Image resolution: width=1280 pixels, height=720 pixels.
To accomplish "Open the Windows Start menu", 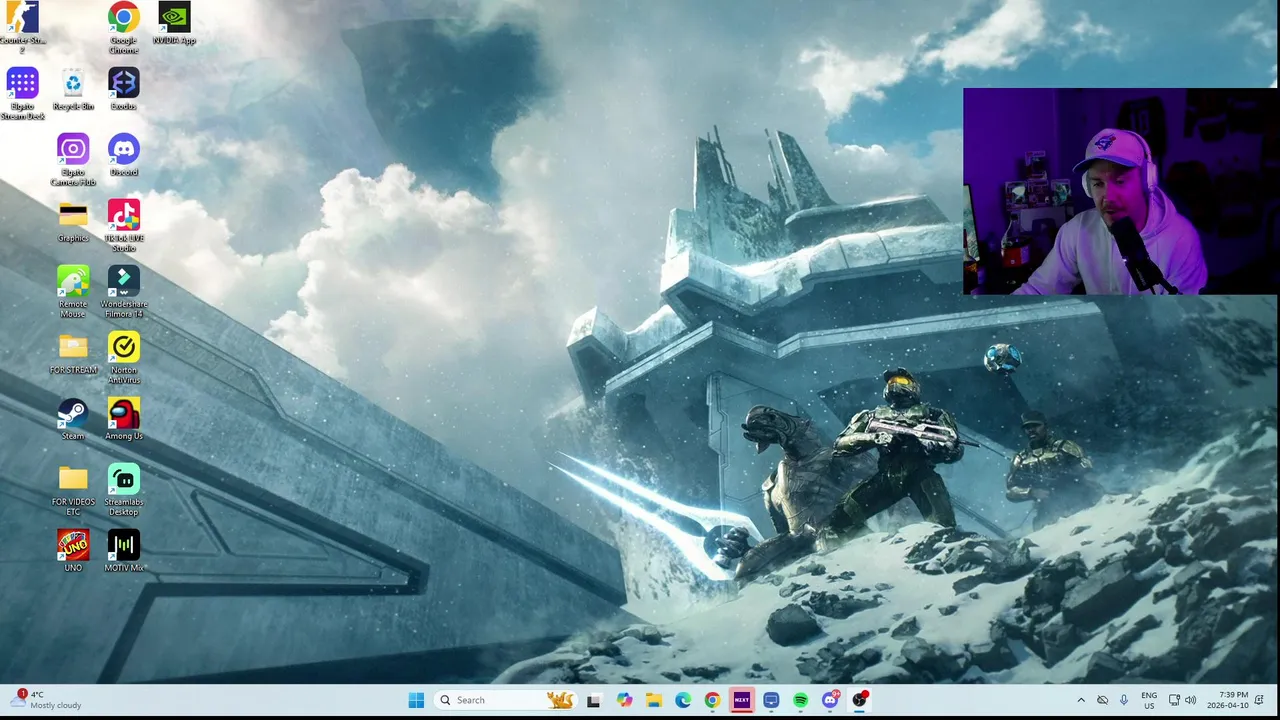I will (x=416, y=700).
